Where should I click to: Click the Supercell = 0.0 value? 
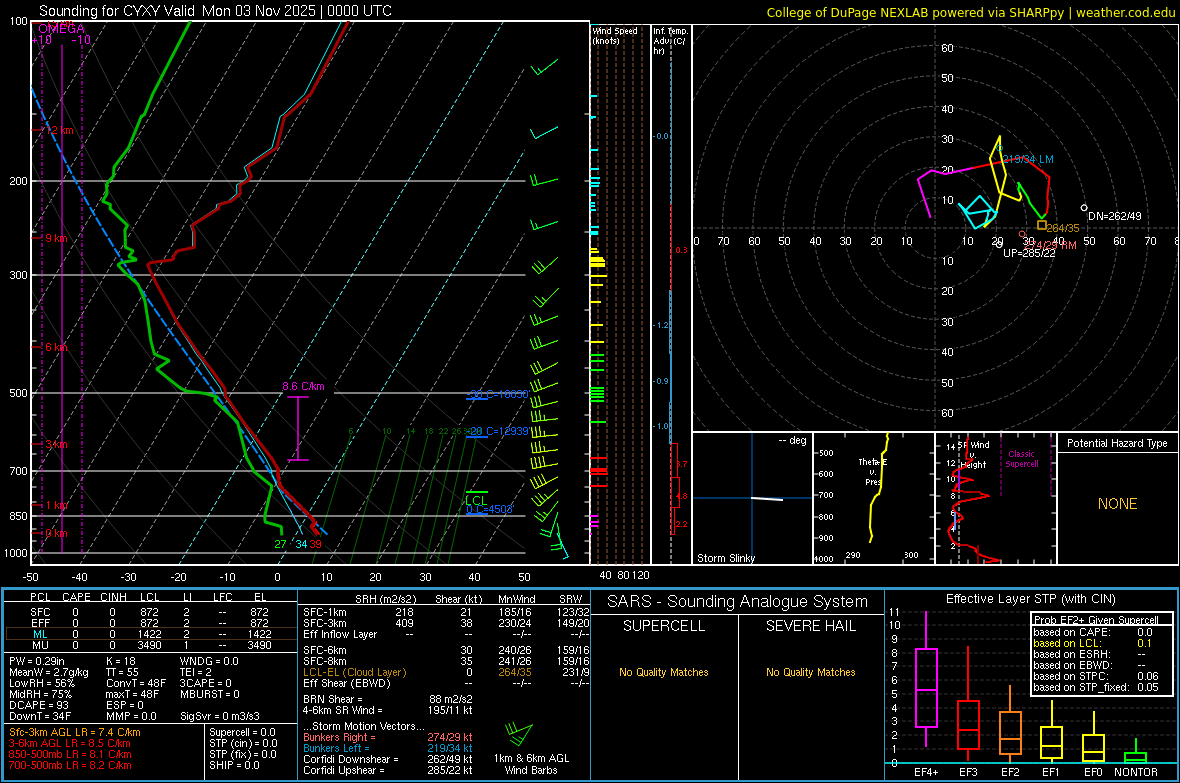pos(242,732)
